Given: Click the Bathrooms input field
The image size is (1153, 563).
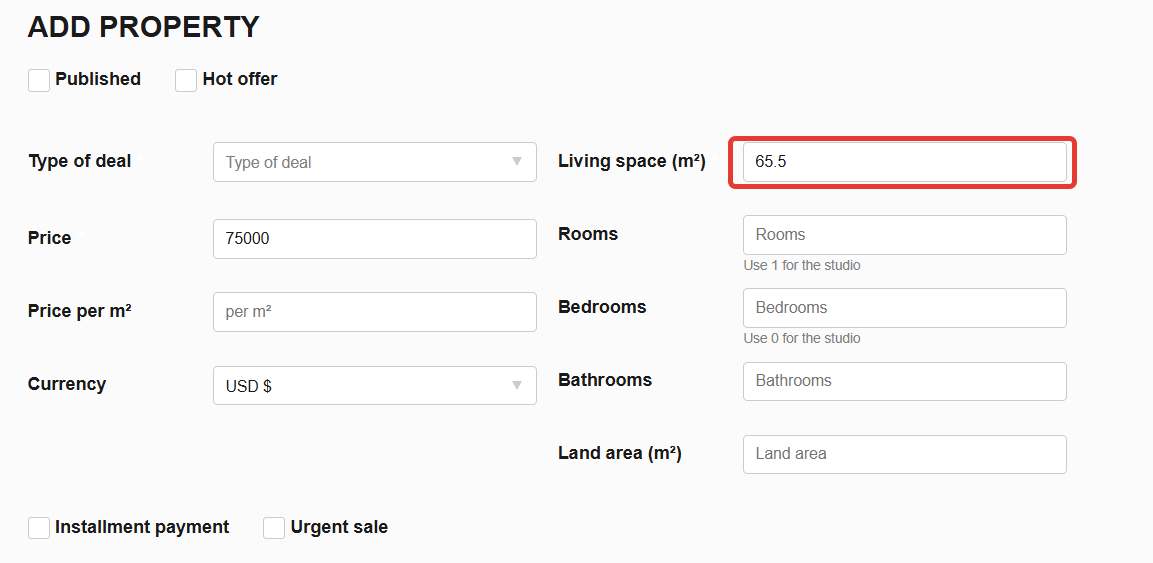Looking at the screenshot, I should pyautogui.click(x=904, y=381).
